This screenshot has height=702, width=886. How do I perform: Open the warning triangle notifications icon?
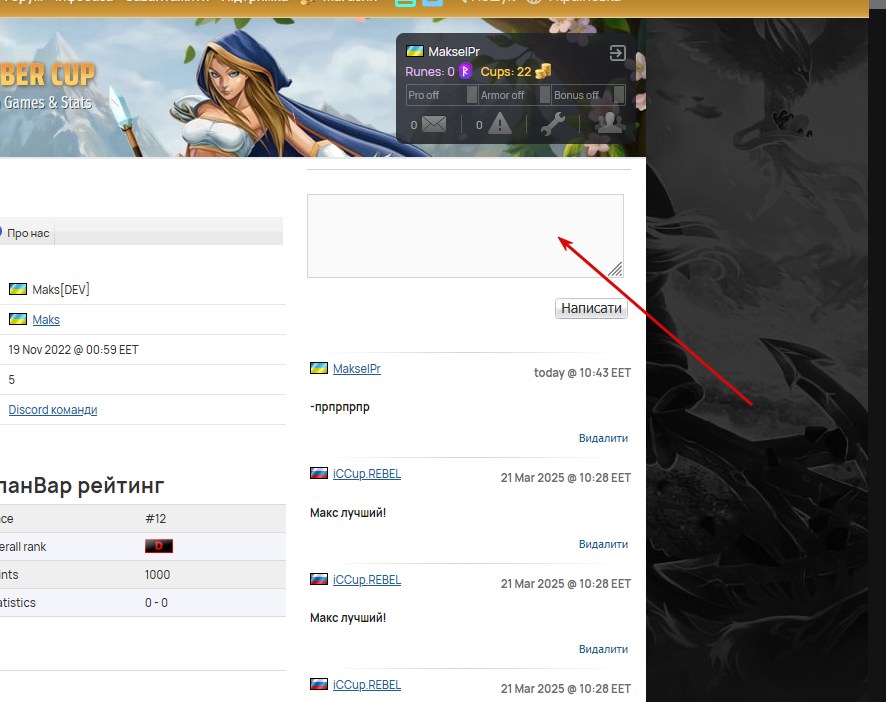tap(500, 123)
